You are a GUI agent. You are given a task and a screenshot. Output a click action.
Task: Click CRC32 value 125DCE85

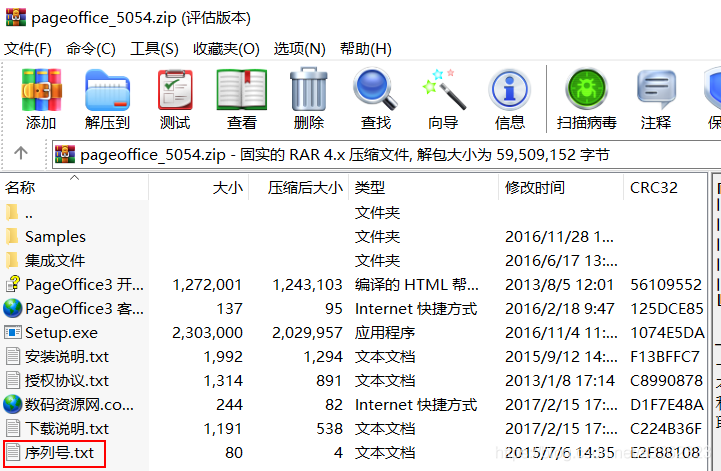pos(667,308)
